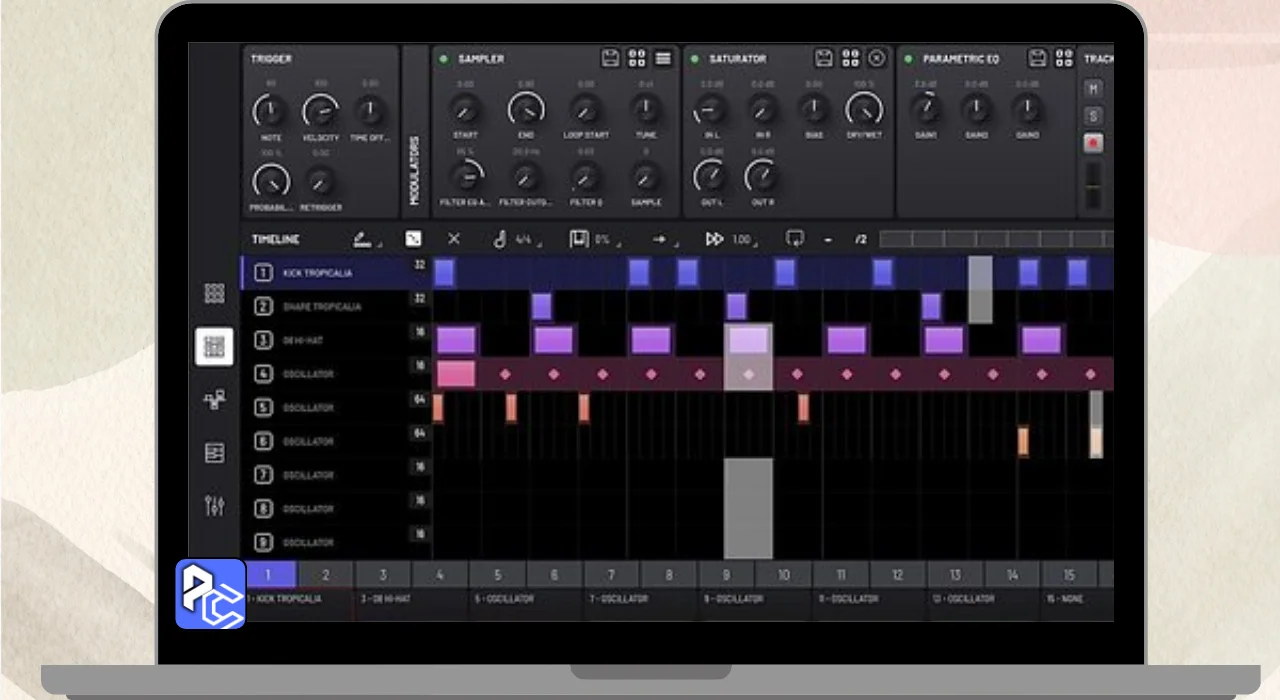Save the Sampler preset via disk icon
The image size is (1280, 700).
(611, 58)
